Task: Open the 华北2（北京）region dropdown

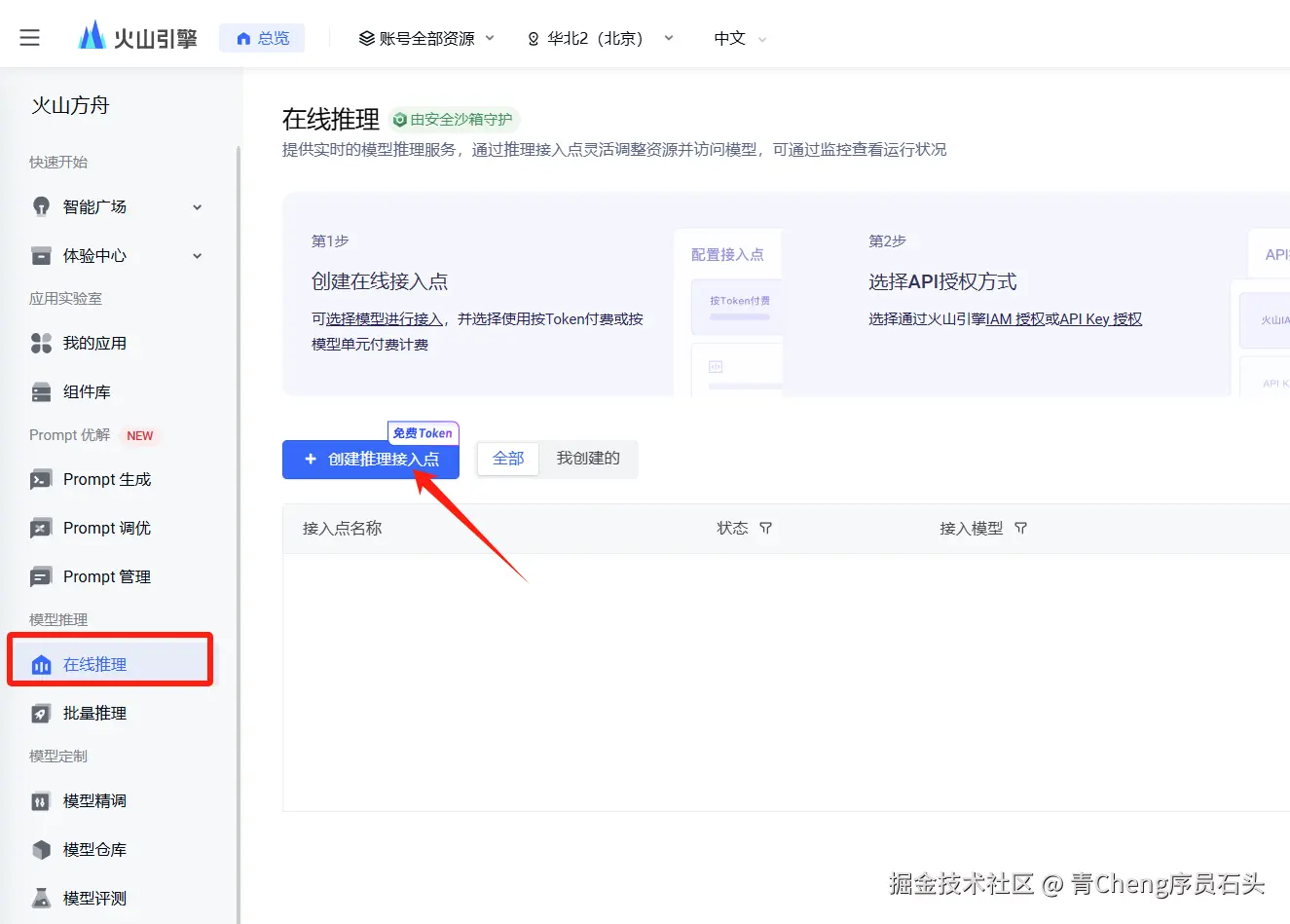Action: tap(600, 38)
